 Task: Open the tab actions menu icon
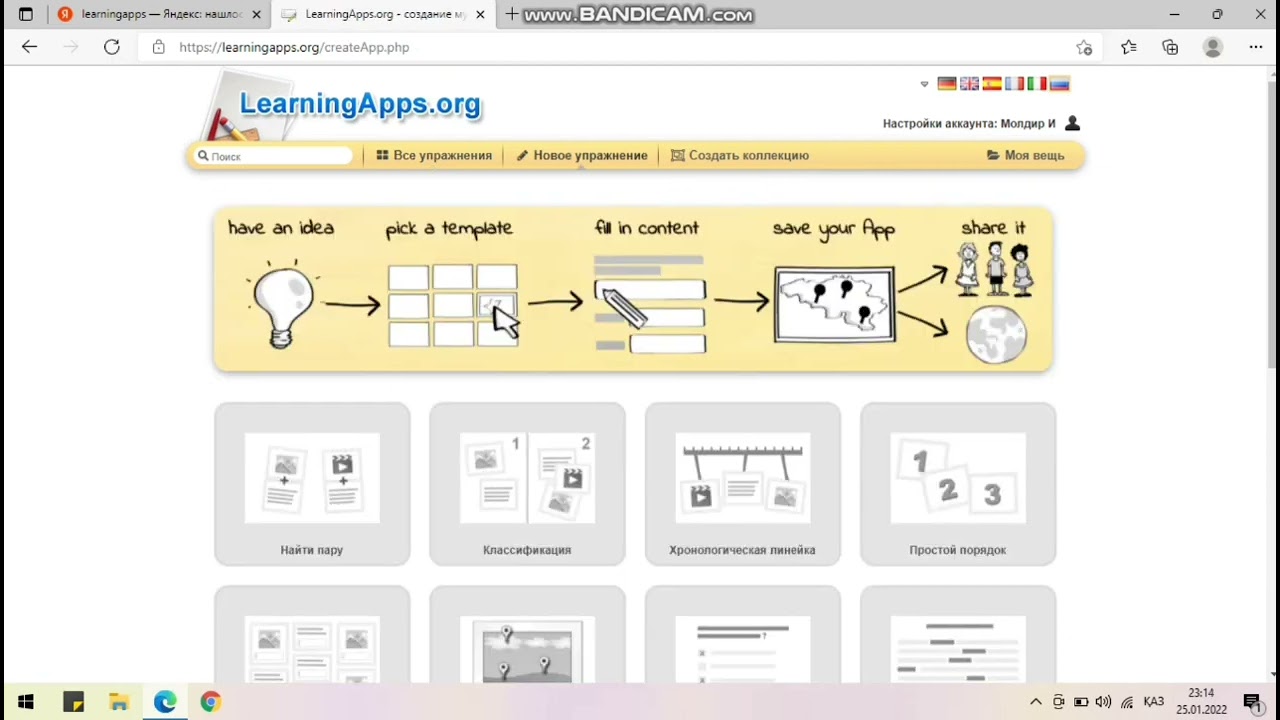pyautogui.click(x=26, y=15)
